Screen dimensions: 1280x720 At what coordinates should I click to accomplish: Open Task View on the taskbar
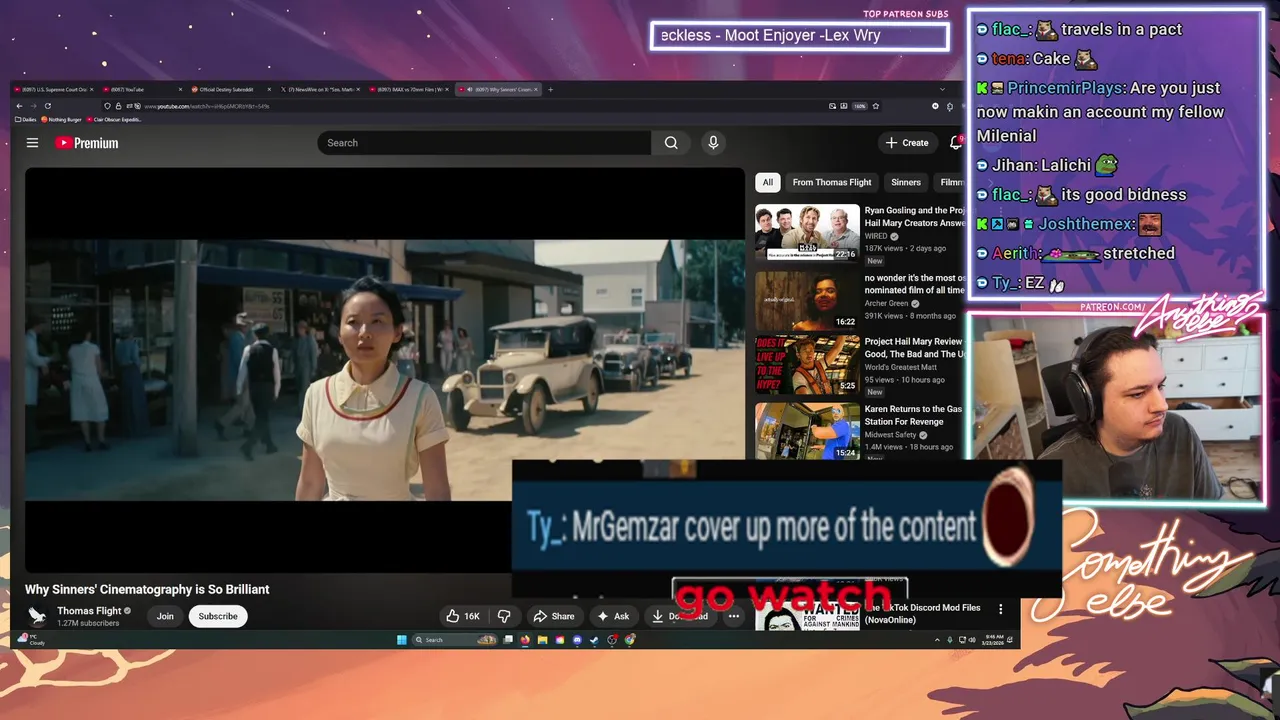point(508,640)
